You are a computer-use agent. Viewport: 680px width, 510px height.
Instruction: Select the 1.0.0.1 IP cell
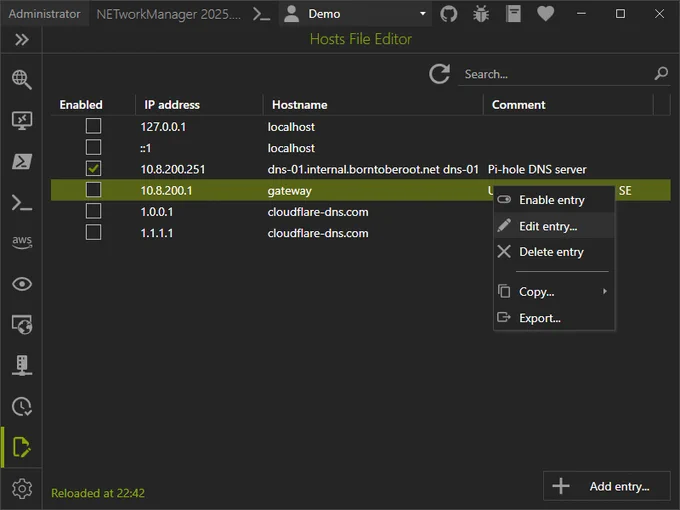click(157, 212)
